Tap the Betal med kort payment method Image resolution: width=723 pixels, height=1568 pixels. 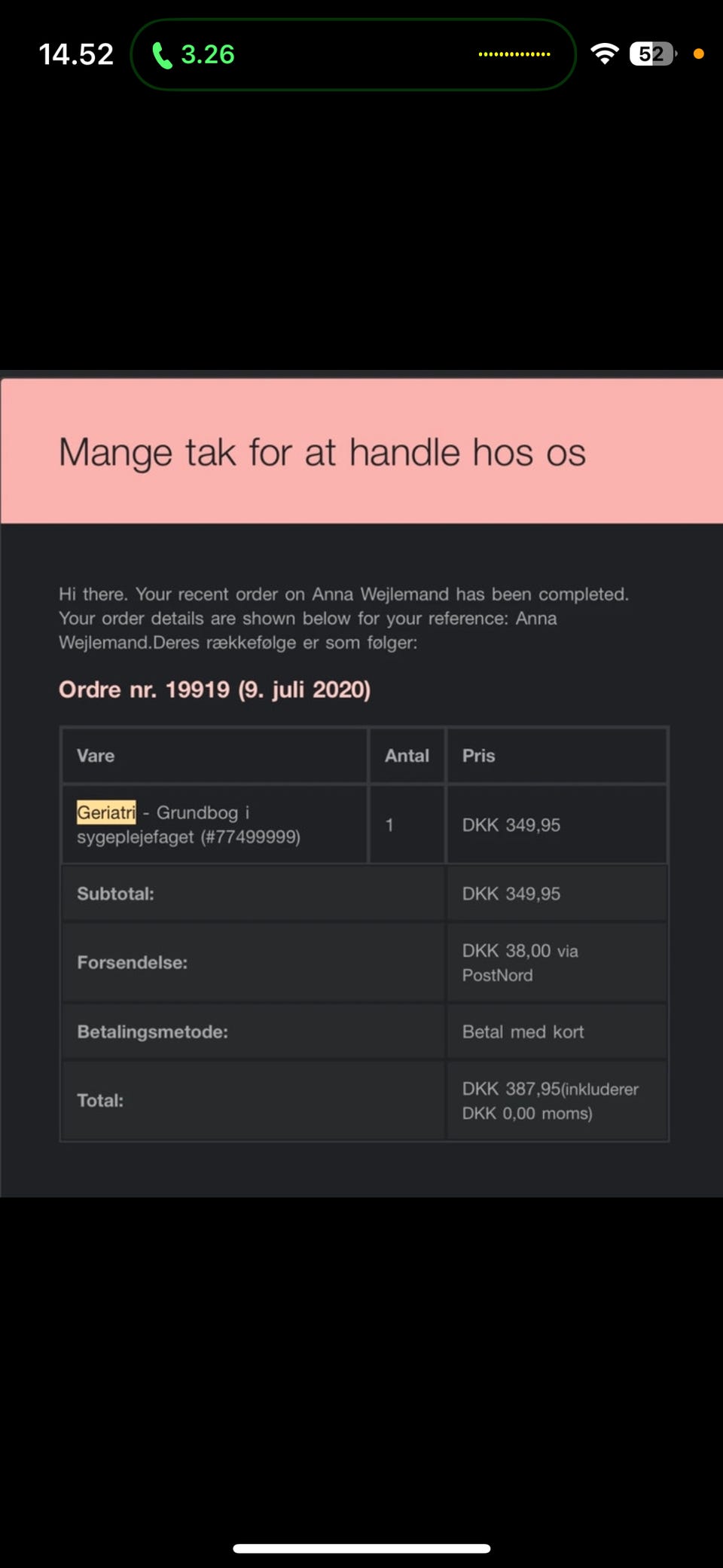pos(523,1032)
